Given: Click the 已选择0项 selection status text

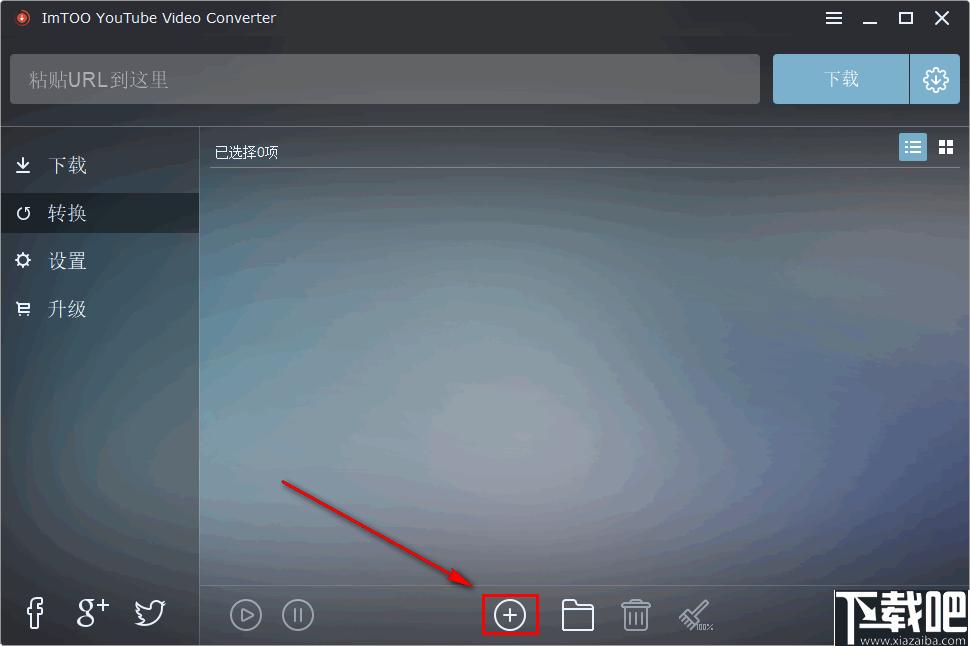Looking at the screenshot, I should click(246, 152).
